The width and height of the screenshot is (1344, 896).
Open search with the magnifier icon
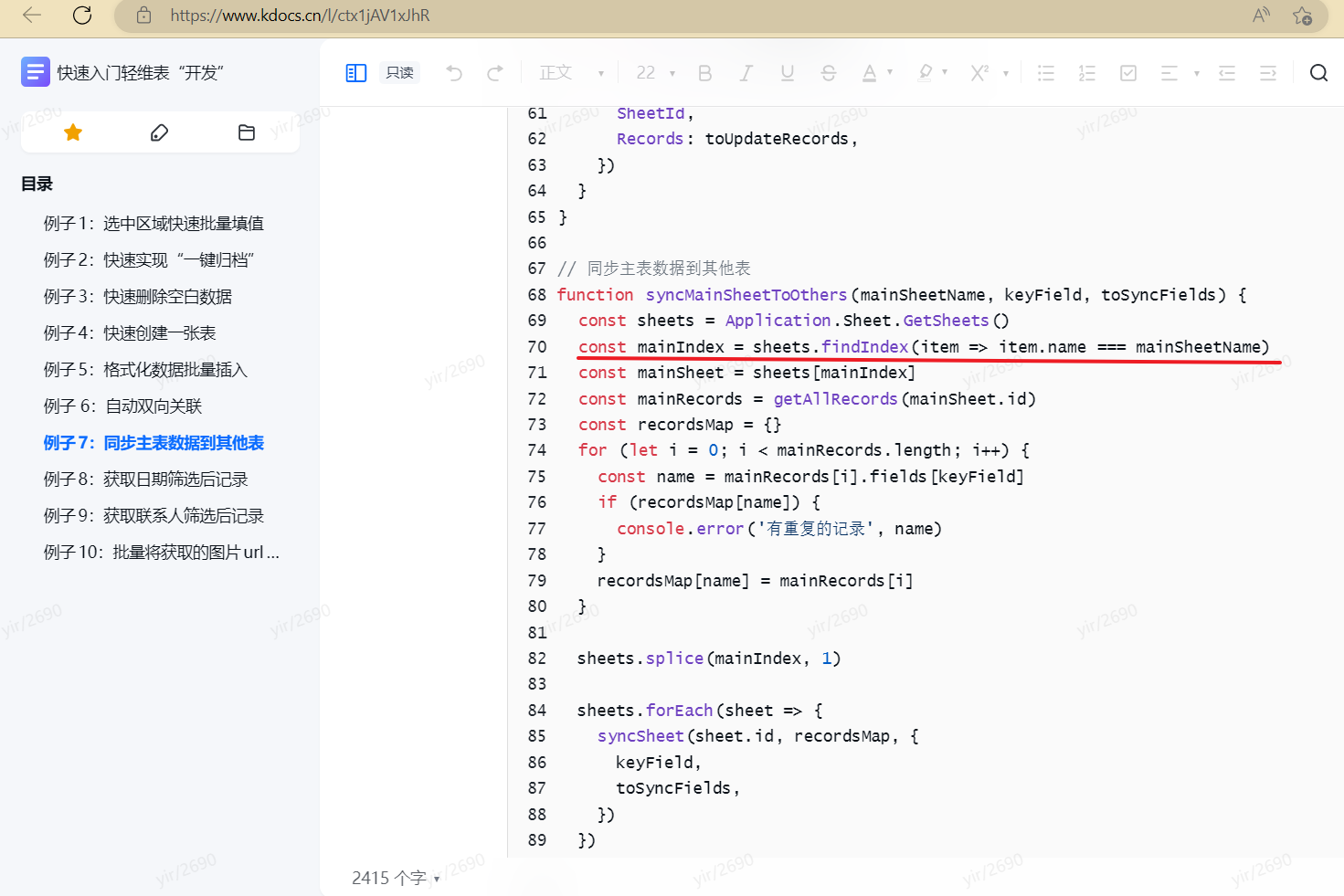tap(1318, 73)
